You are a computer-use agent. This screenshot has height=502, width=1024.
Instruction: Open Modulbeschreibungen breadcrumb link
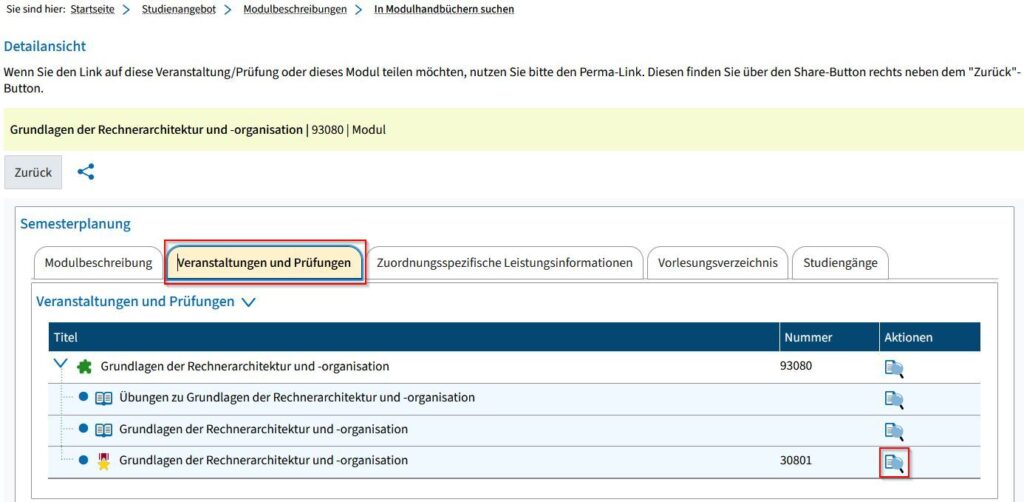[295, 10]
